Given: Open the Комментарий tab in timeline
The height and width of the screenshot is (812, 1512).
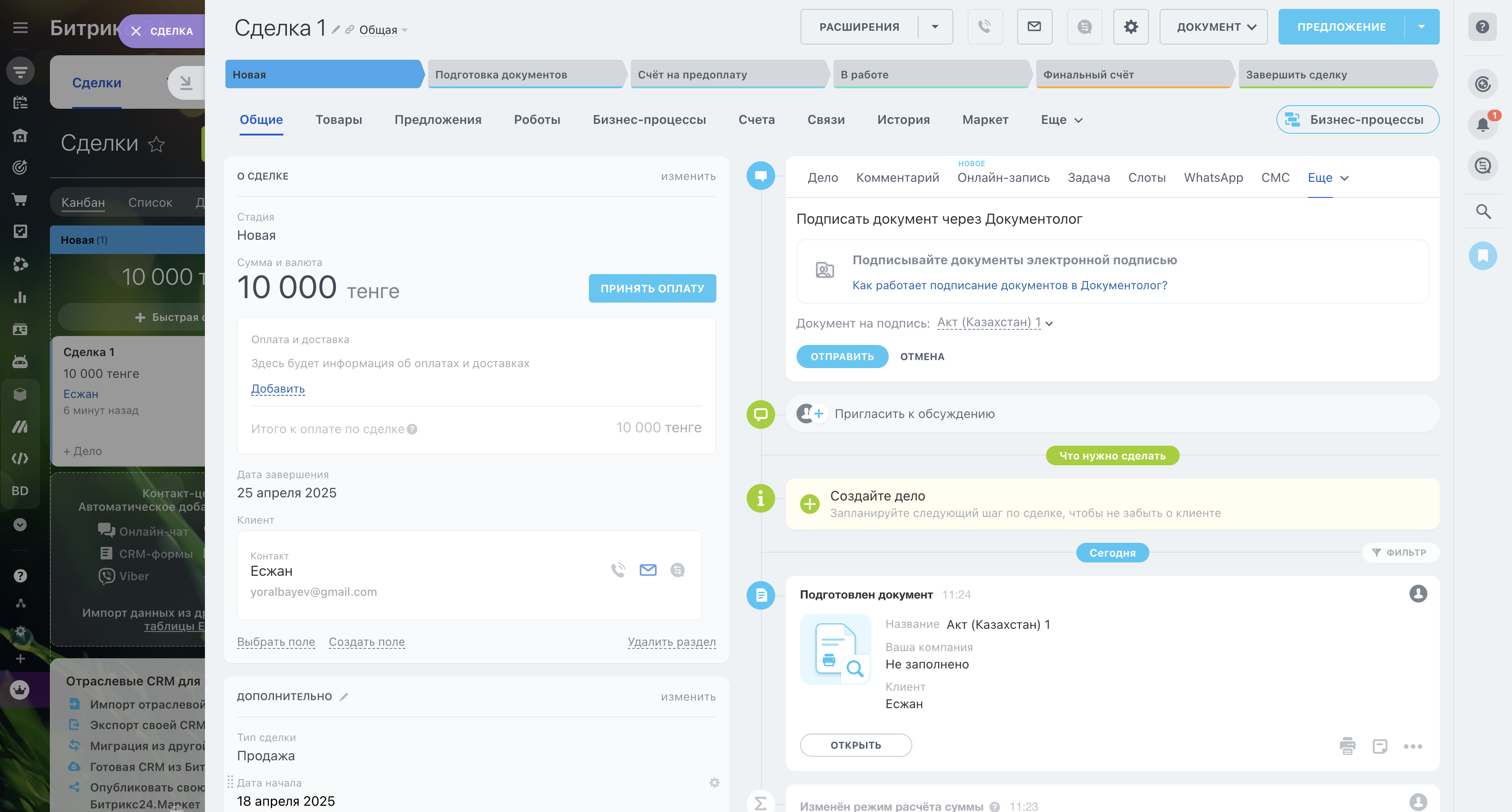Looking at the screenshot, I should pos(897,177).
